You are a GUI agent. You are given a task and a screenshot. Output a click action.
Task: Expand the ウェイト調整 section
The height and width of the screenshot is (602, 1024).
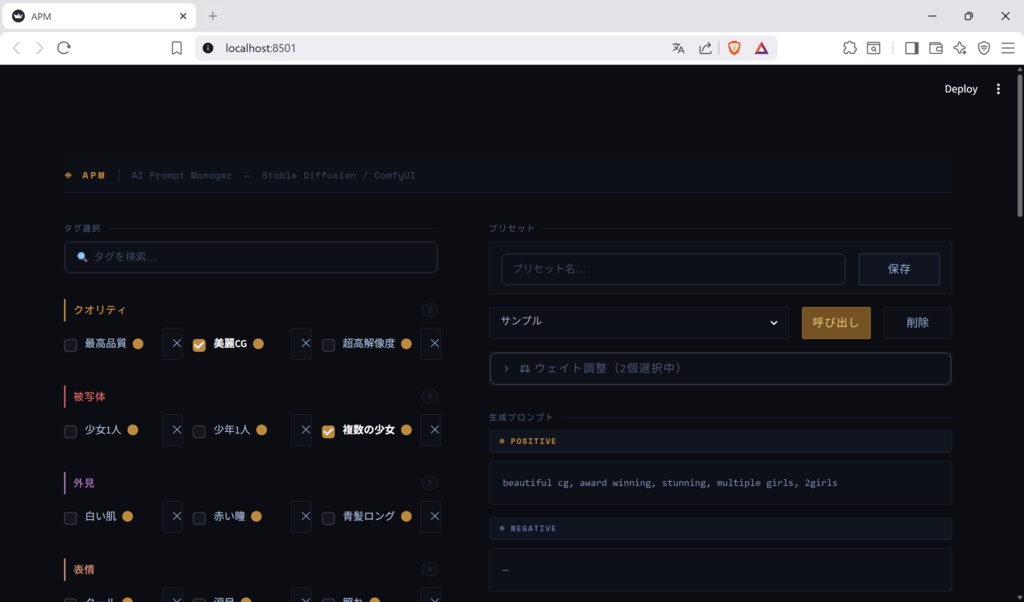point(720,368)
